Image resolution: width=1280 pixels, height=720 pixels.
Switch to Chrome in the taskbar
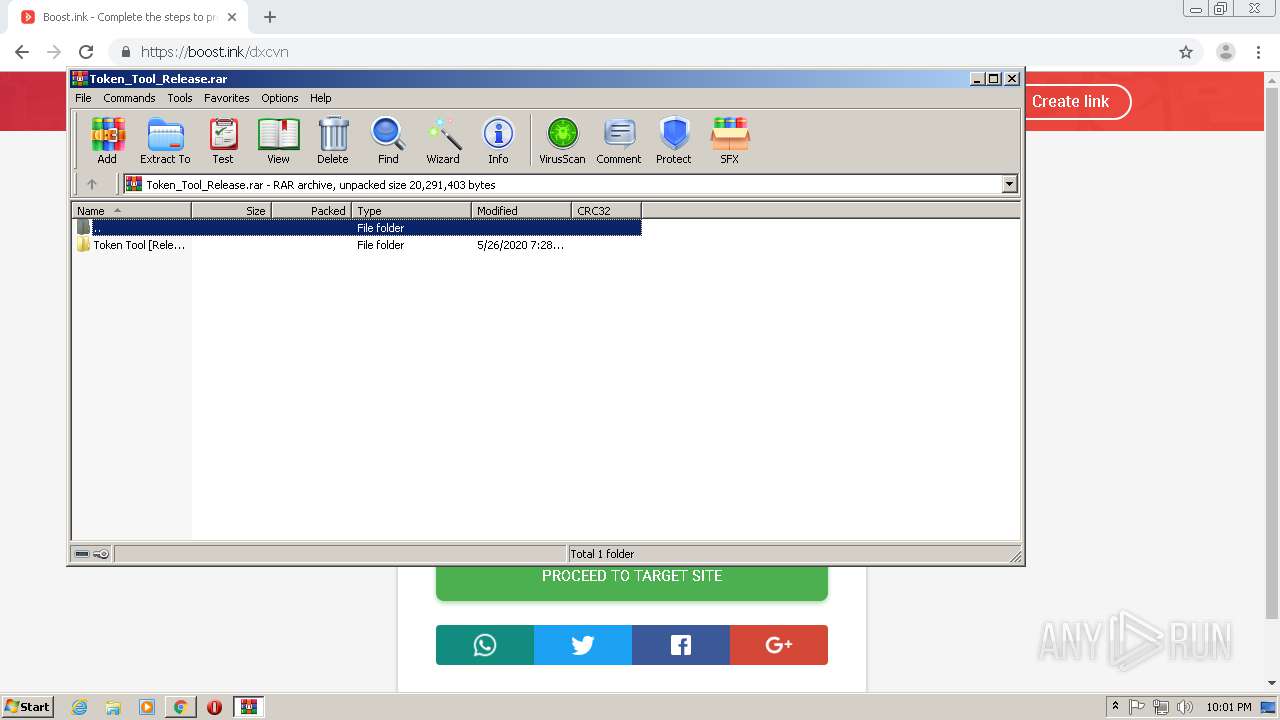point(180,707)
